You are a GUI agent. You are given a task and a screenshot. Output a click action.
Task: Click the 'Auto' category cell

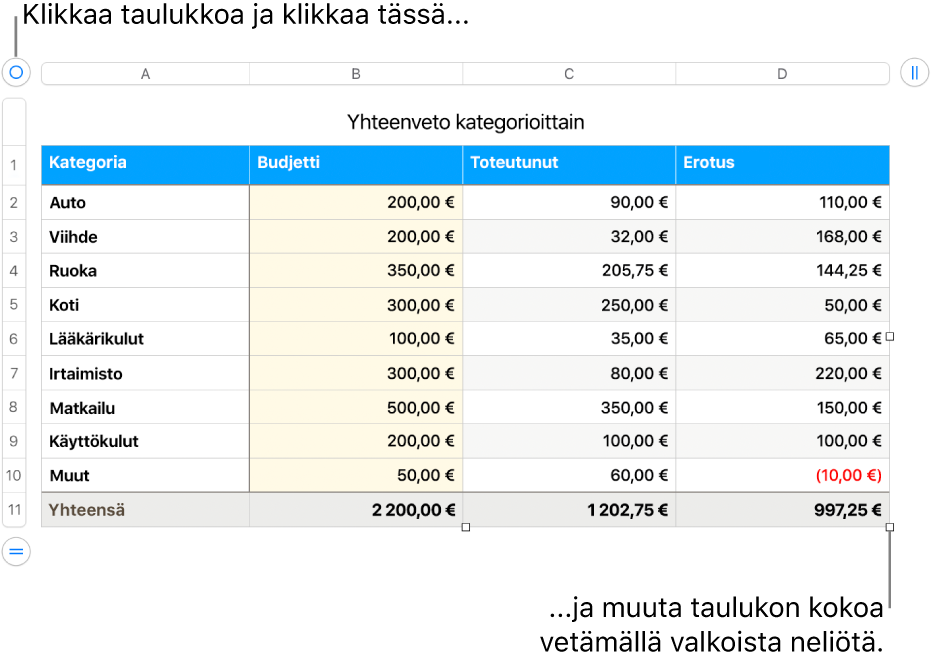(x=145, y=203)
